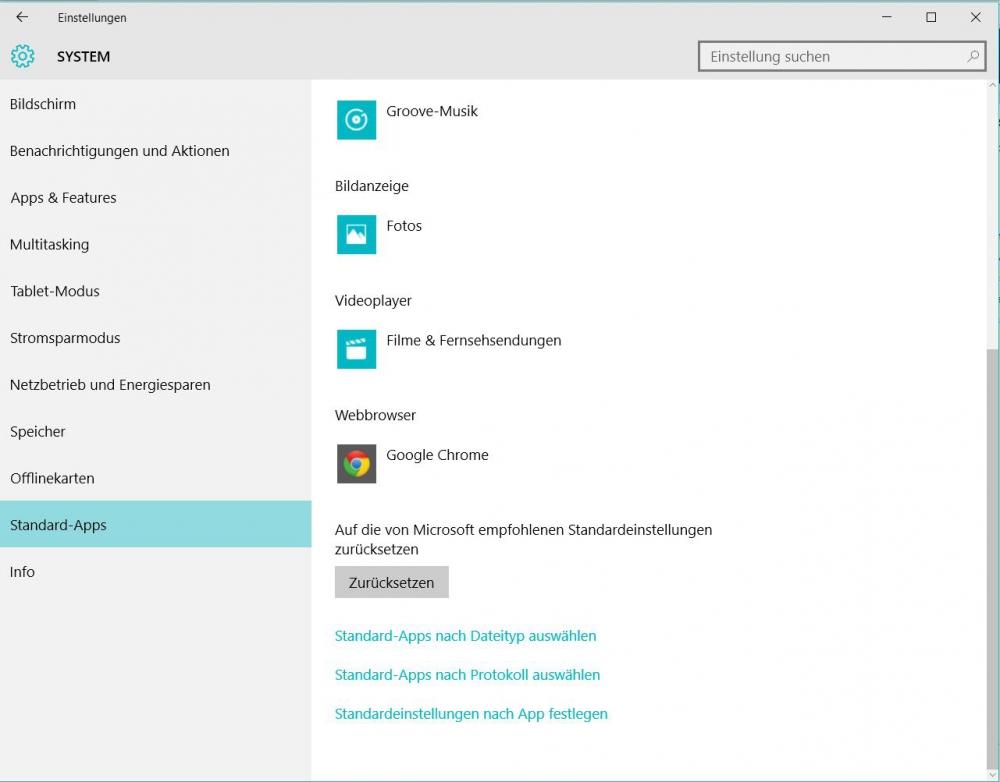Click the Filme & Fernsehsendungen icon
Image resolution: width=1000 pixels, height=782 pixels.
[356, 349]
